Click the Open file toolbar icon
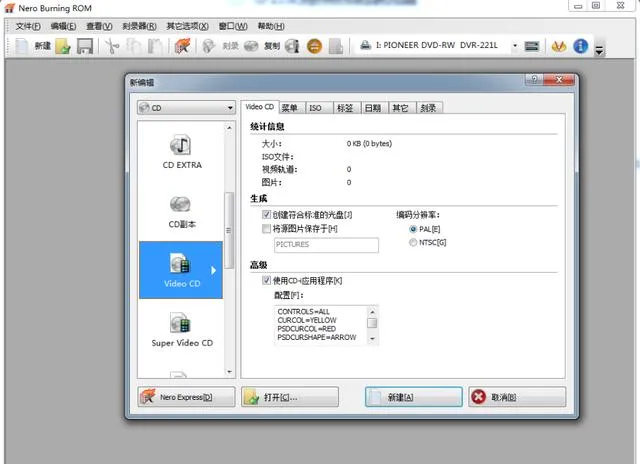Viewport: 640px width, 464px height. (x=63, y=46)
